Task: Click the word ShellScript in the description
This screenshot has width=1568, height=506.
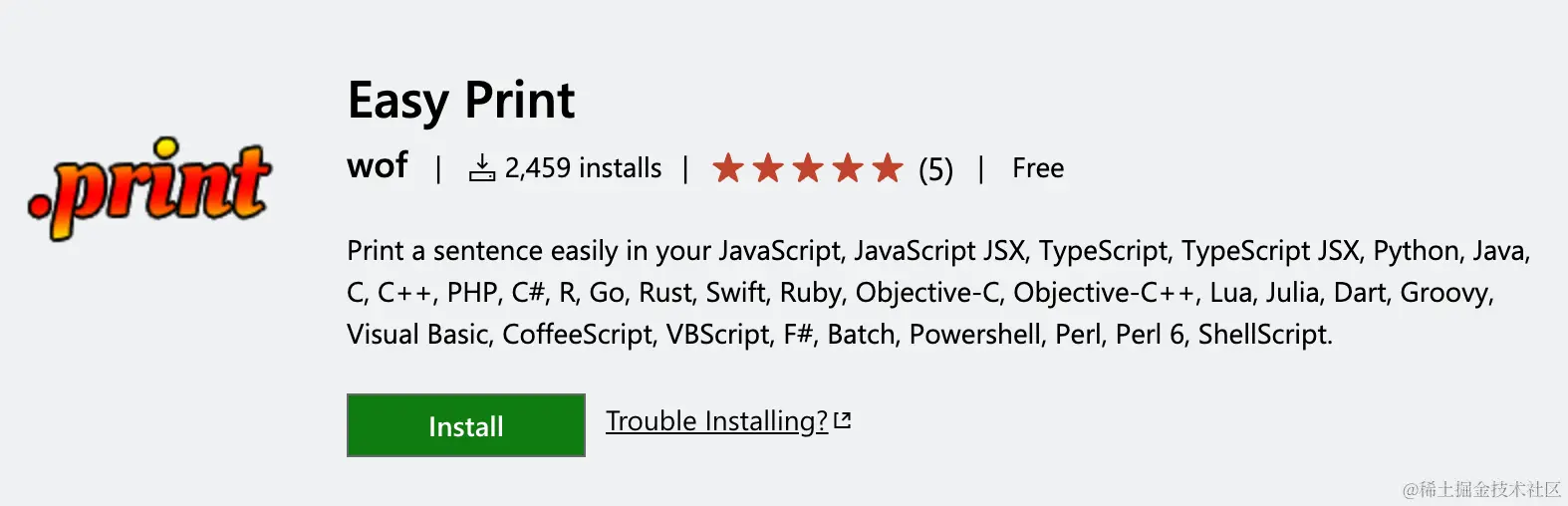Action: tap(1265, 334)
